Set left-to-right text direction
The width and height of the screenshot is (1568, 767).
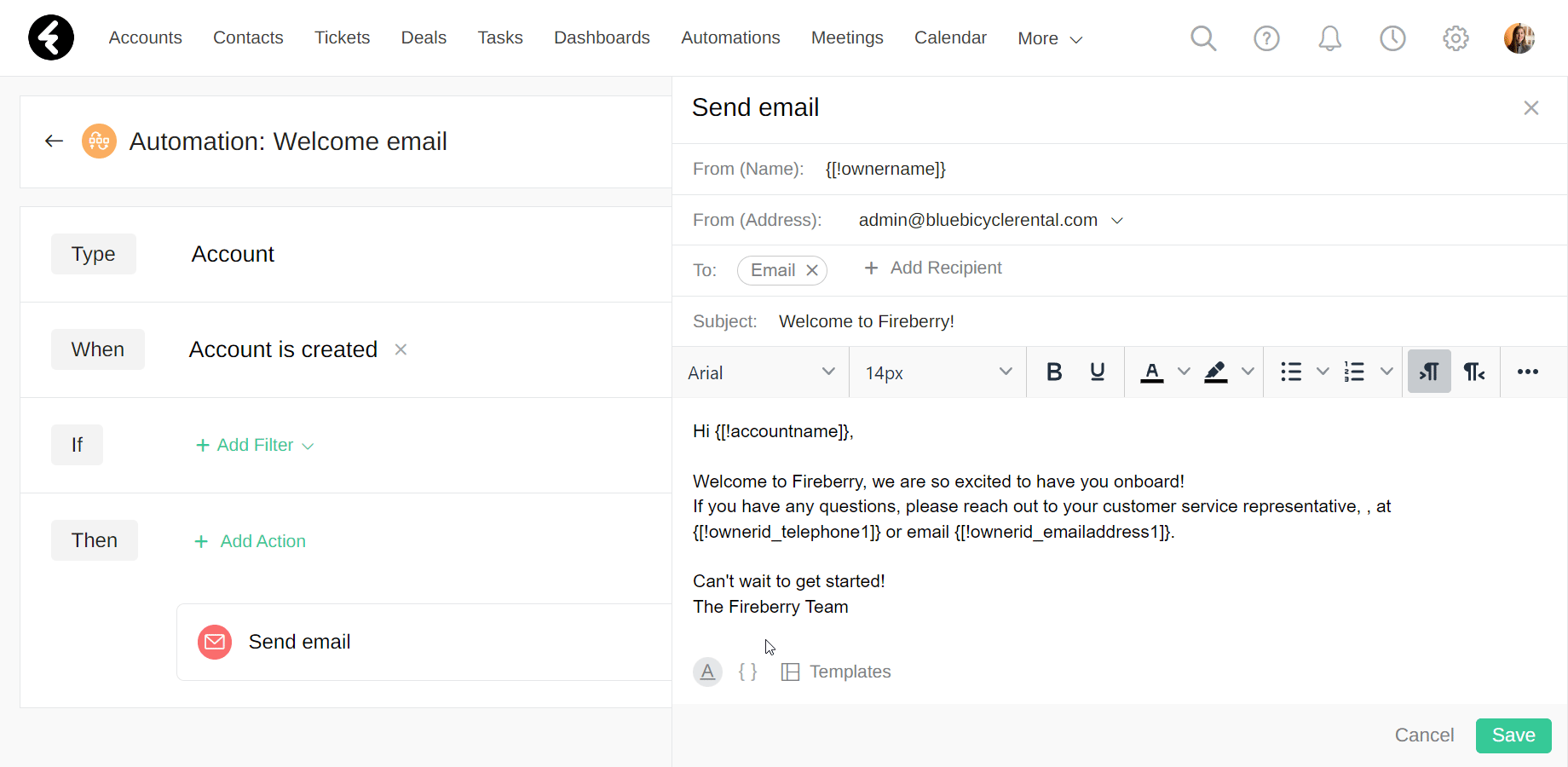click(x=1429, y=372)
